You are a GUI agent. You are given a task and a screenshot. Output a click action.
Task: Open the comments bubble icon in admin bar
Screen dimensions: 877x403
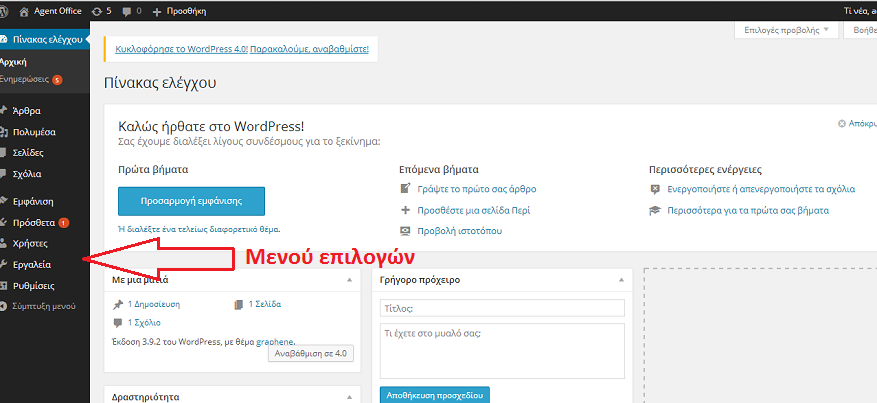pos(127,11)
